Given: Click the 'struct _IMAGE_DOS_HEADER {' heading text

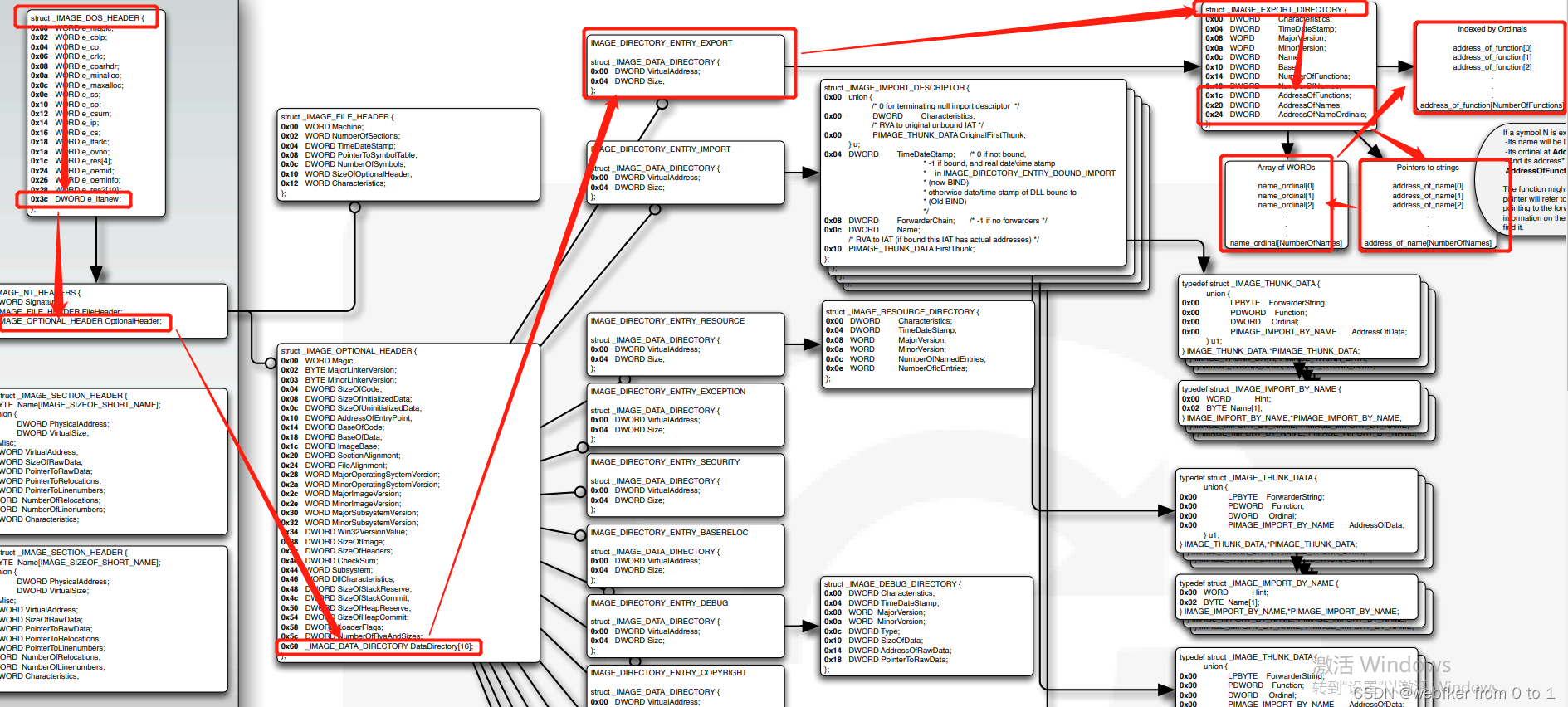Looking at the screenshot, I should click(87, 18).
